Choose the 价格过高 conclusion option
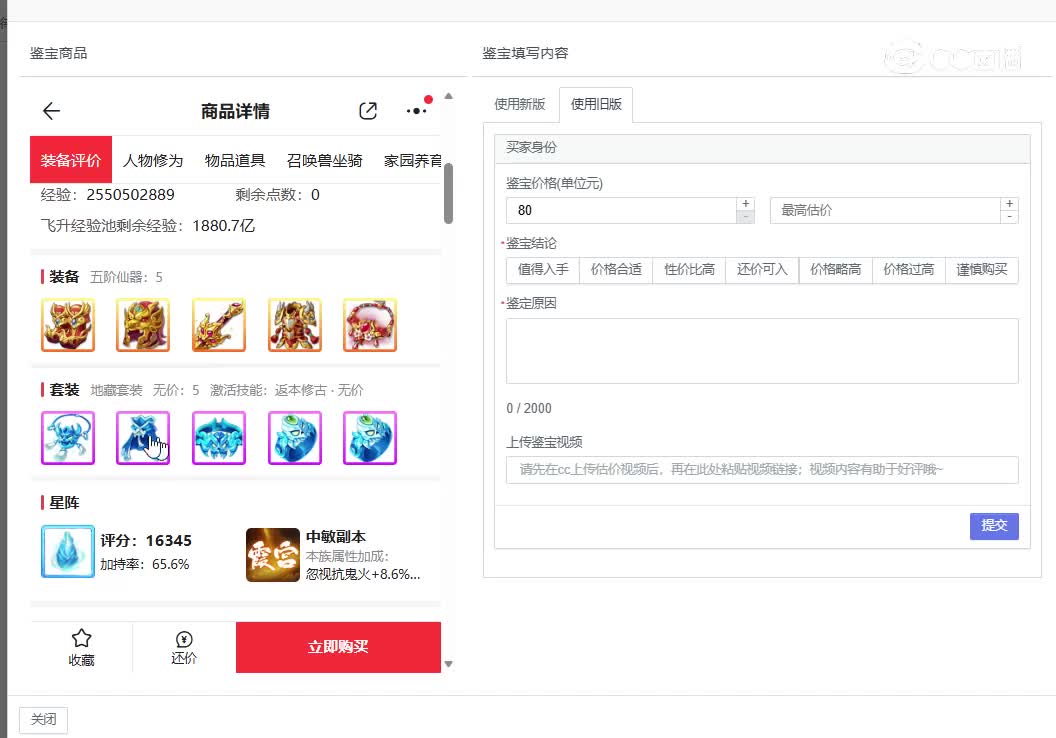Viewport: 1056px width, 738px height. (x=909, y=270)
